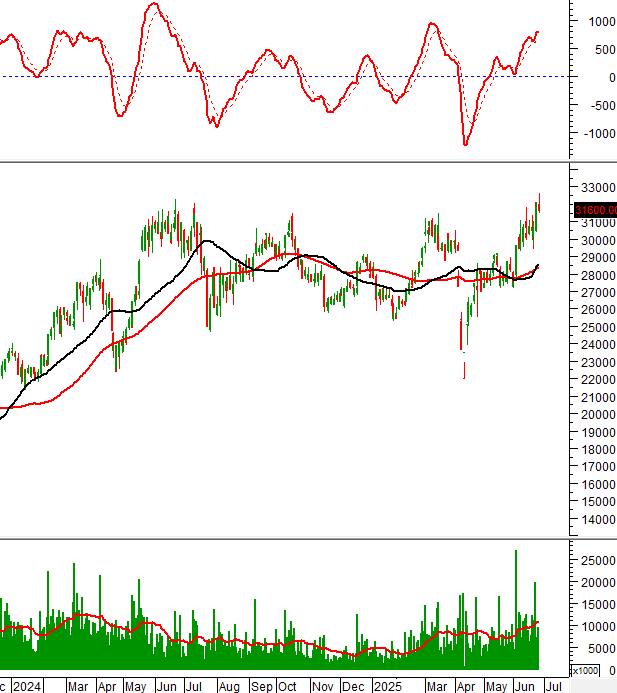Select the 22000 price axis label

pos(598,380)
